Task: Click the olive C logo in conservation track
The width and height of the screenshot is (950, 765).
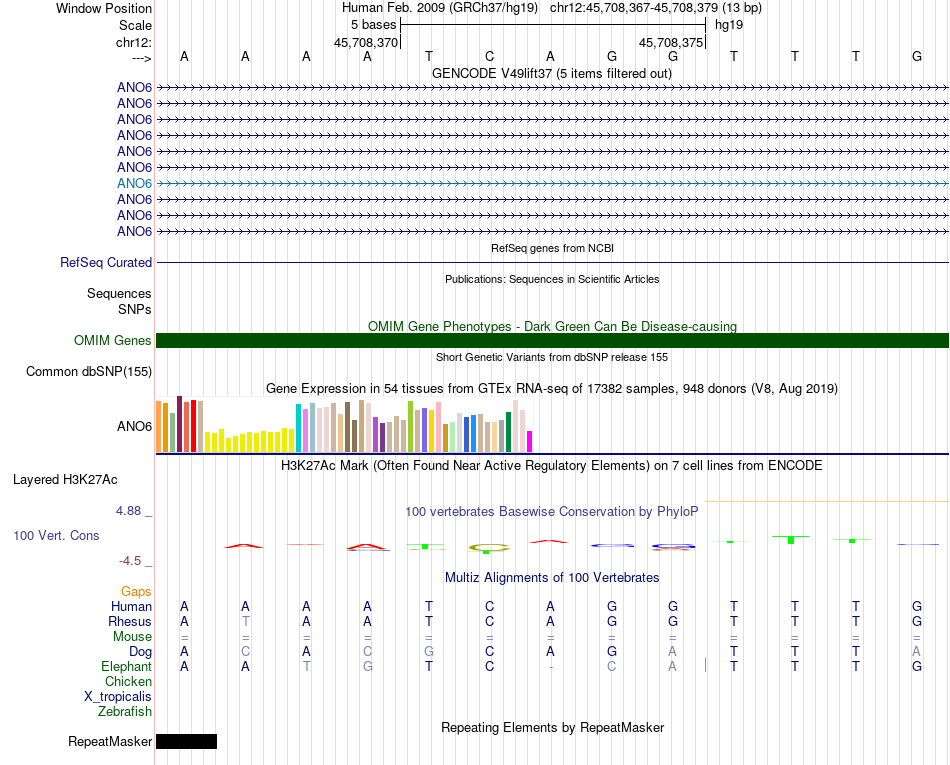Action: click(489, 548)
